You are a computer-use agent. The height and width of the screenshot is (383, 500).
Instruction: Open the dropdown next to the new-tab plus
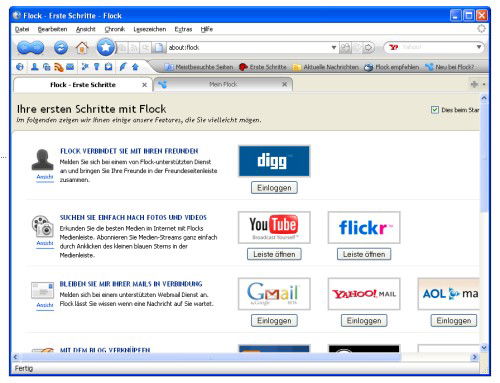[484, 84]
